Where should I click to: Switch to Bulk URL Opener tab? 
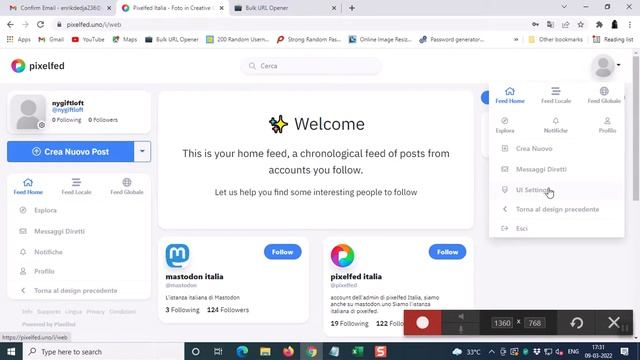pos(285,8)
